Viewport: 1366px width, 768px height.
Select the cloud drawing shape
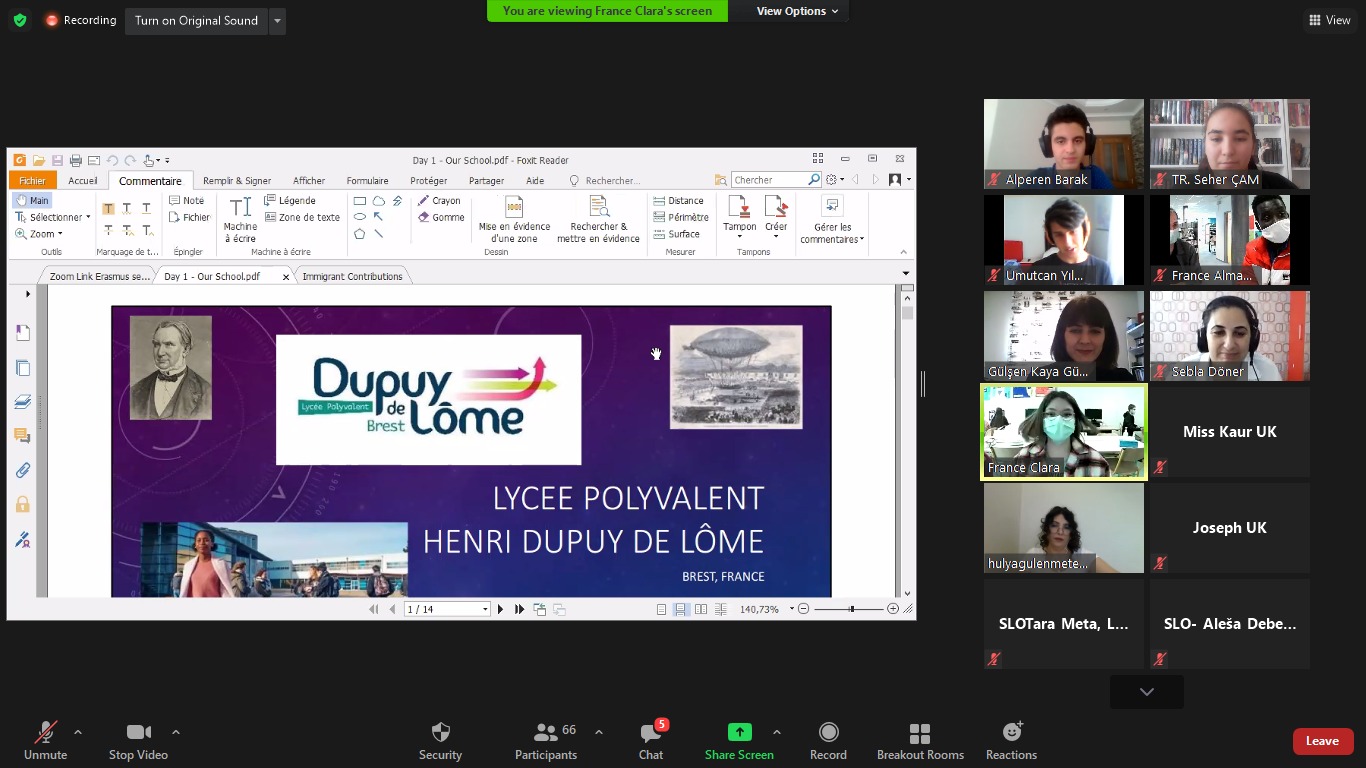pyautogui.click(x=379, y=201)
